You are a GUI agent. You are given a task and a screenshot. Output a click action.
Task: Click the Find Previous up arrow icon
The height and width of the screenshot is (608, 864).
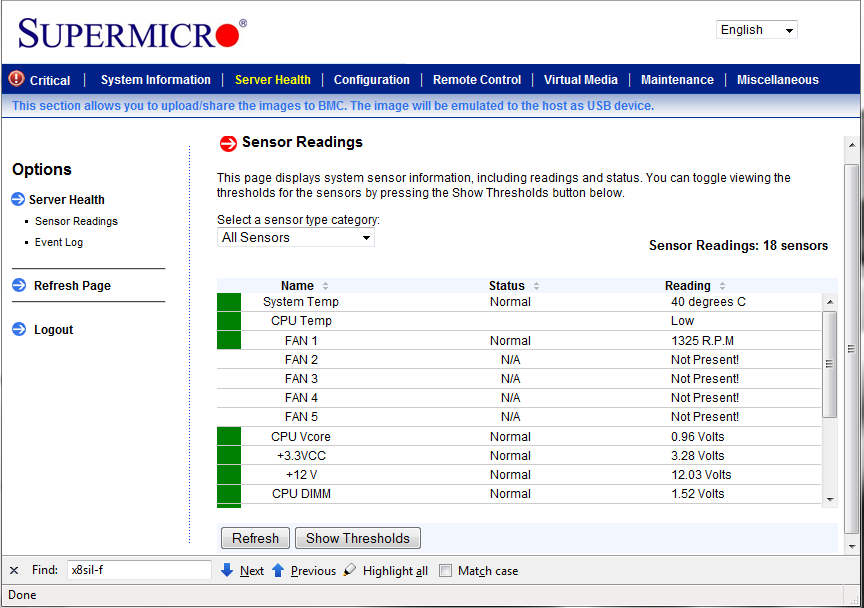(278, 570)
